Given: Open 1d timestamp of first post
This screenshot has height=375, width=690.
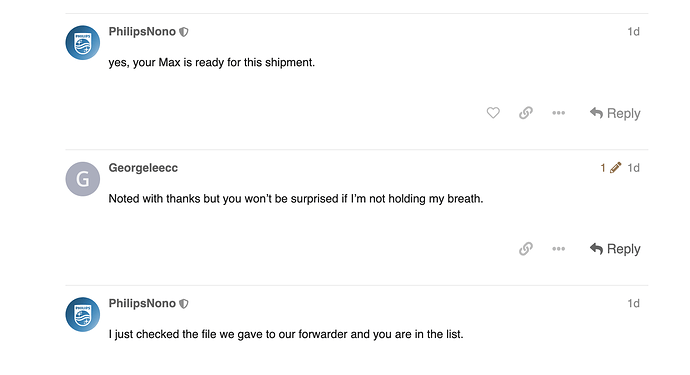Looking at the screenshot, I should (633, 32).
